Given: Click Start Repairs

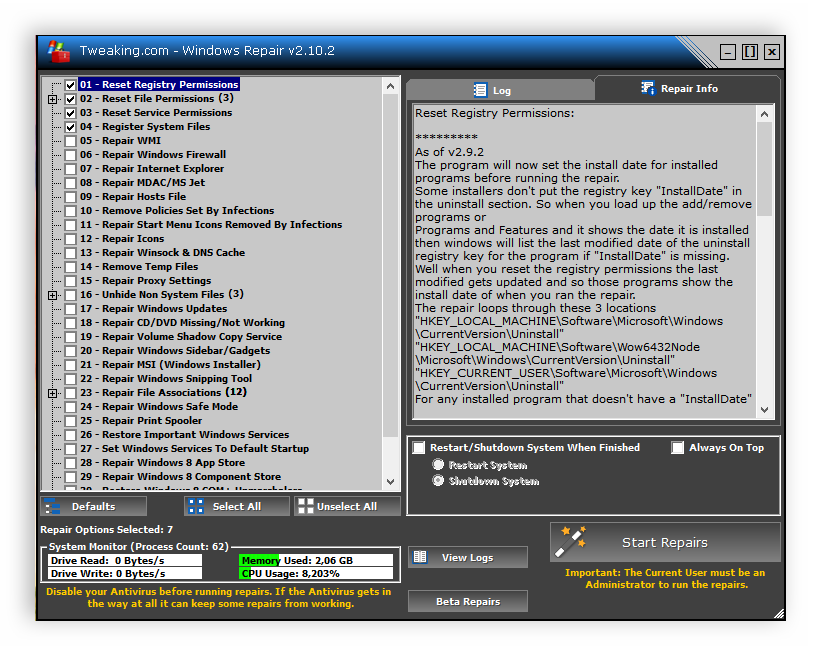Looking at the screenshot, I should (x=665, y=542).
